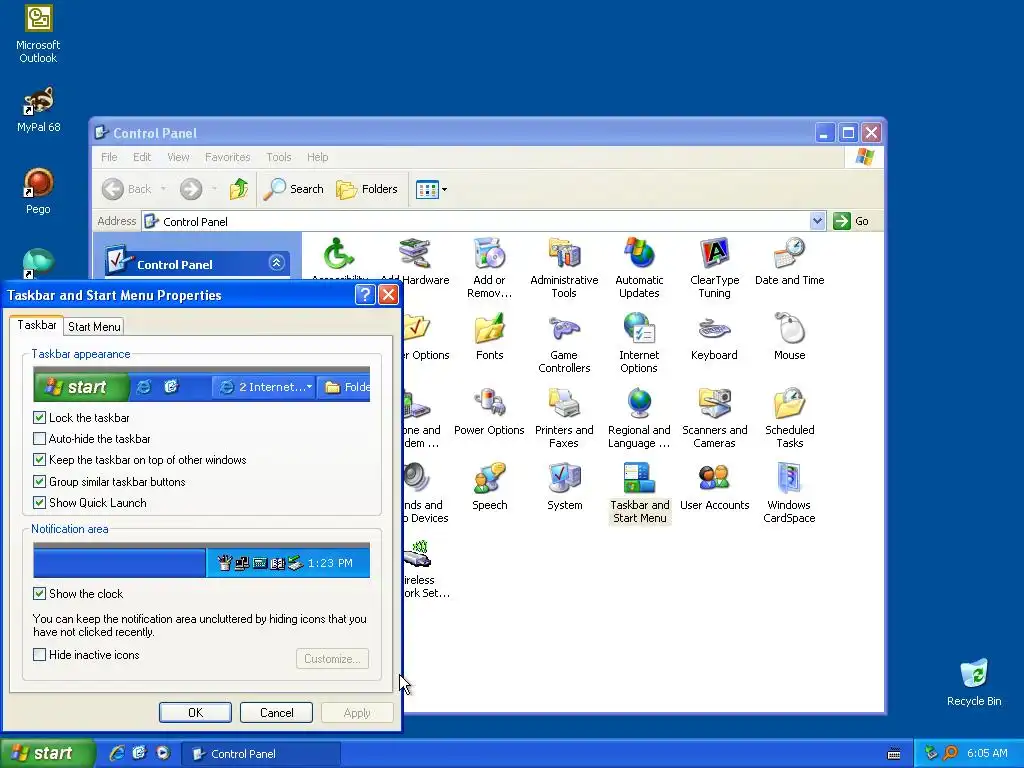The width and height of the screenshot is (1024, 768).
Task: Enable Hide inactive icons
Action: pyautogui.click(x=39, y=654)
